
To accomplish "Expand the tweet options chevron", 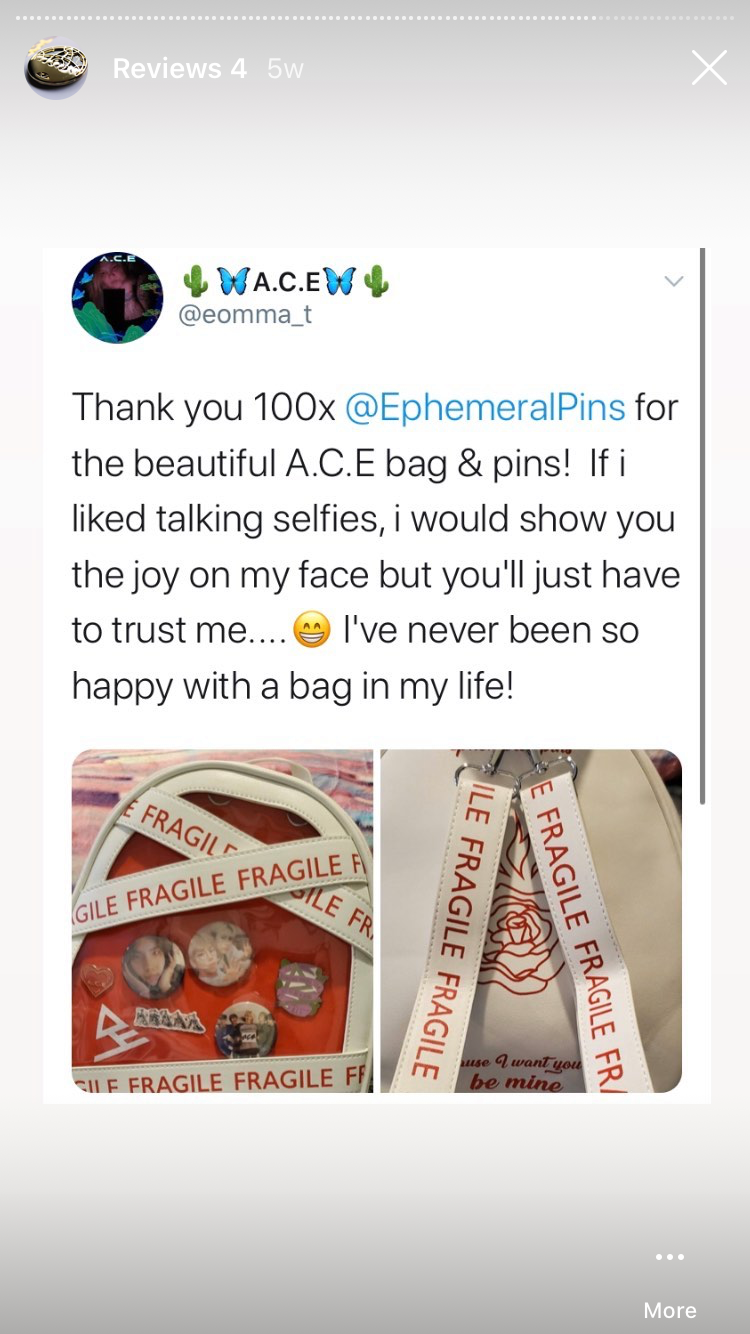I will pyautogui.click(x=674, y=281).
